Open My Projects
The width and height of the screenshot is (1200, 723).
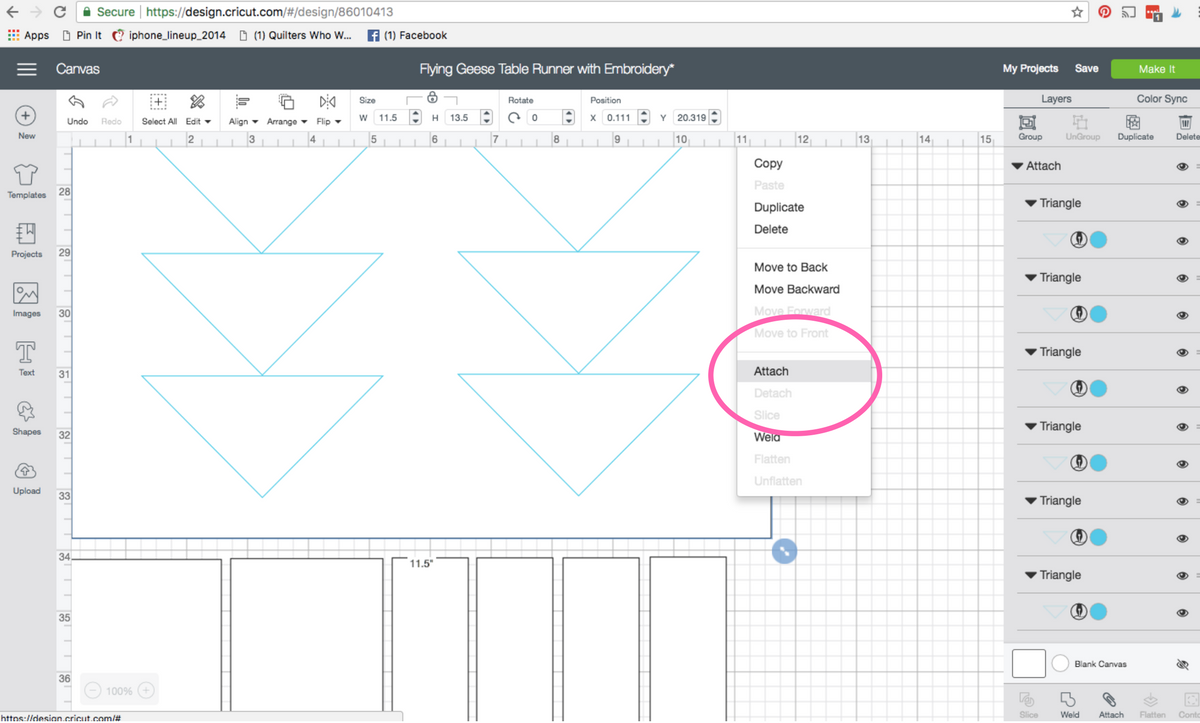tap(1030, 68)
